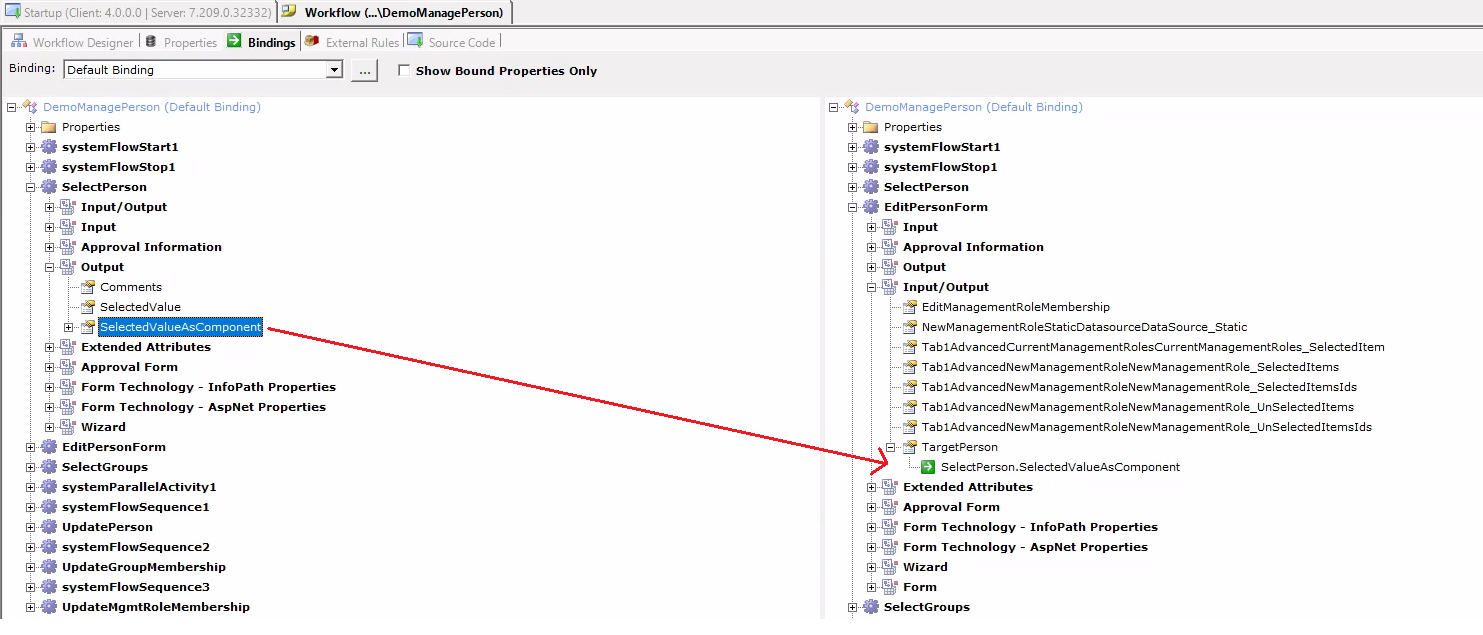The image size is (1483, 635).
Task: Select Tab1AdvancedNewManagementRoleNewManagementRole_UnSelectedItems
Action: click(x=1138, y=407)
